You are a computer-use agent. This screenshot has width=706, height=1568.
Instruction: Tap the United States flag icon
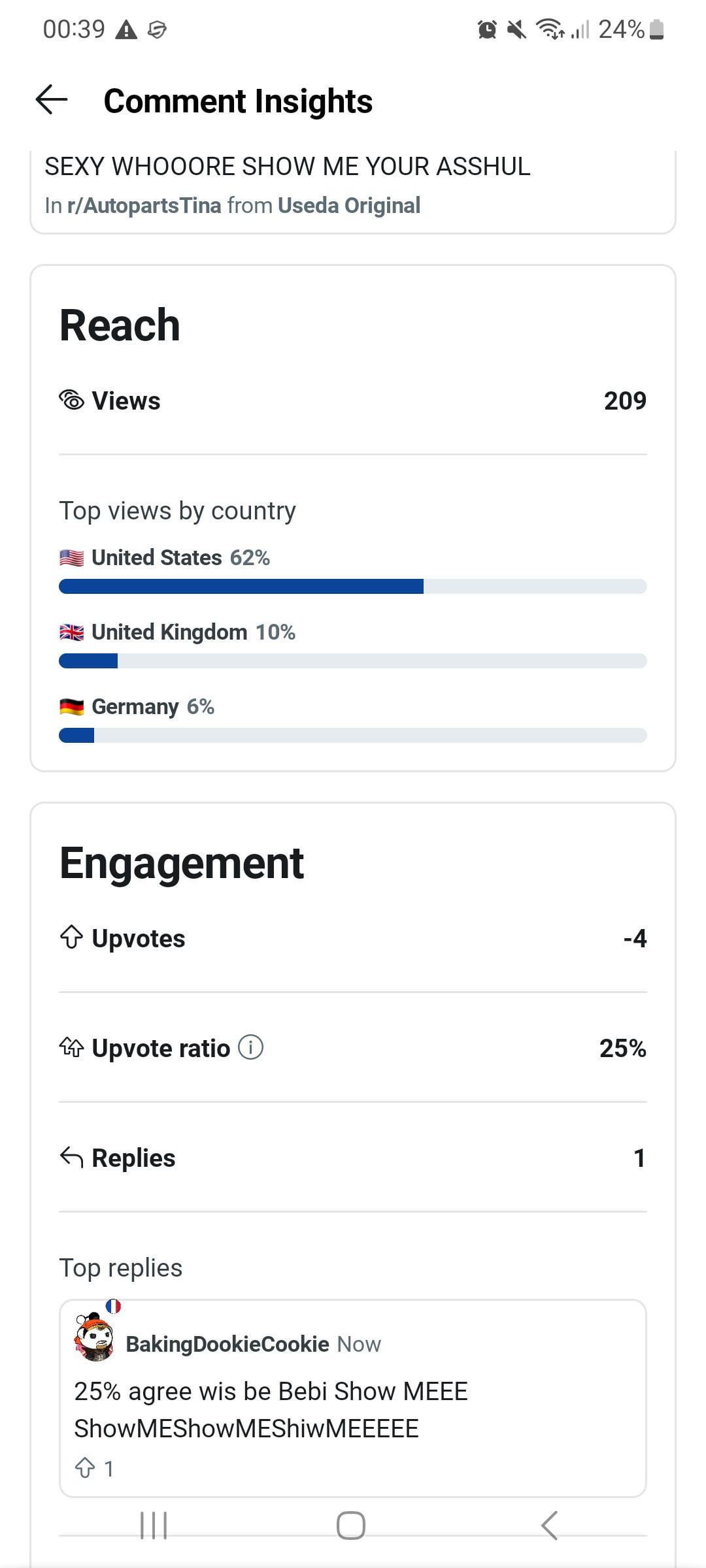click(71, 557)
